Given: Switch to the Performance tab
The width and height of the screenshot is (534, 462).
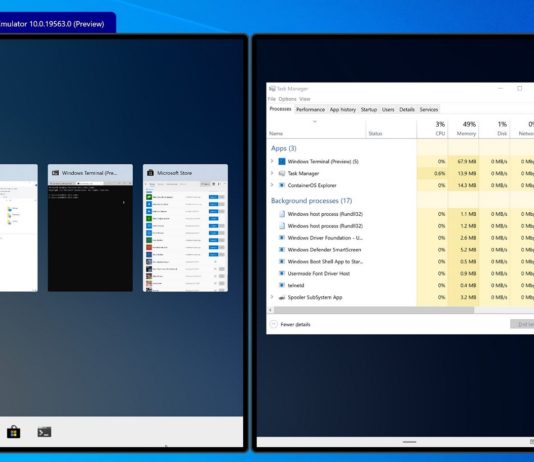Looking at the screenshot, I should click(310, 110).
